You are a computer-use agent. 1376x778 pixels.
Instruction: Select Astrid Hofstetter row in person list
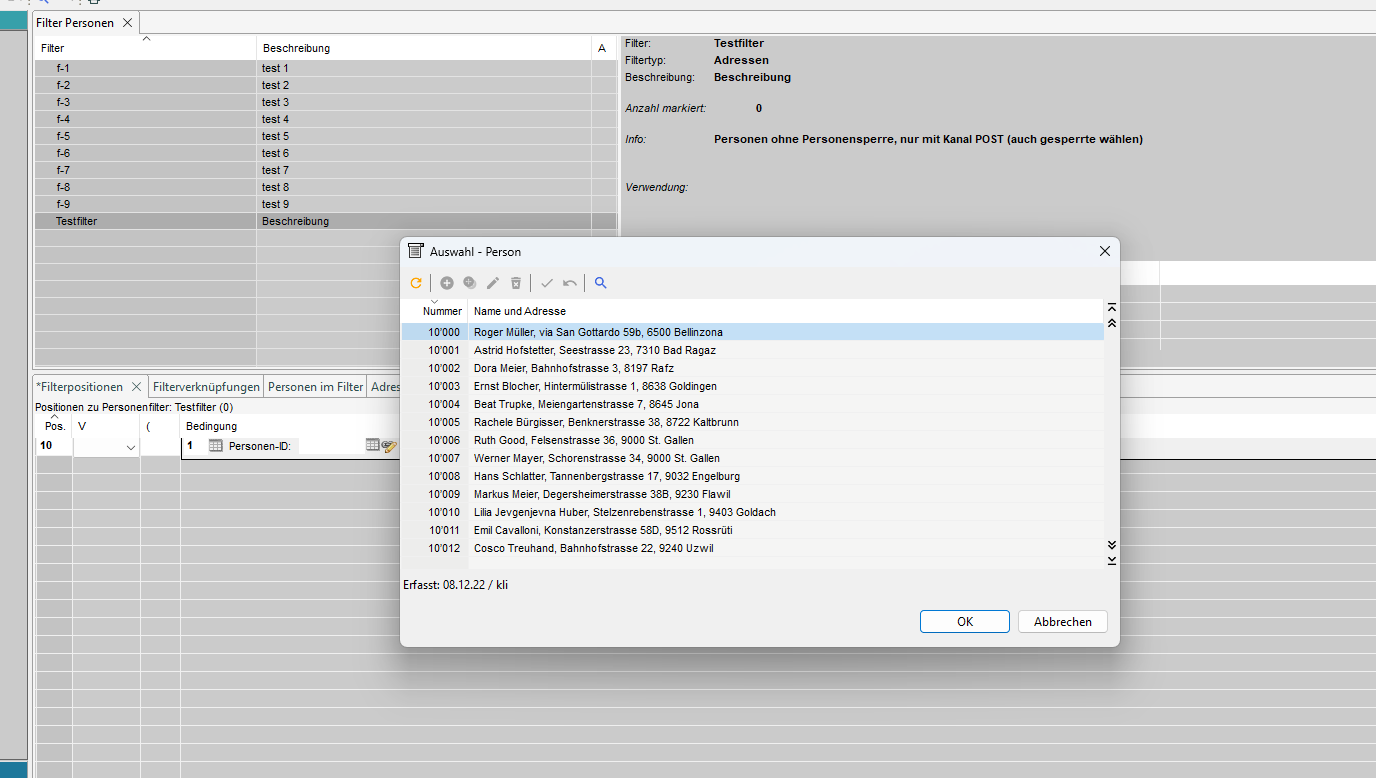tap(594, 350)
